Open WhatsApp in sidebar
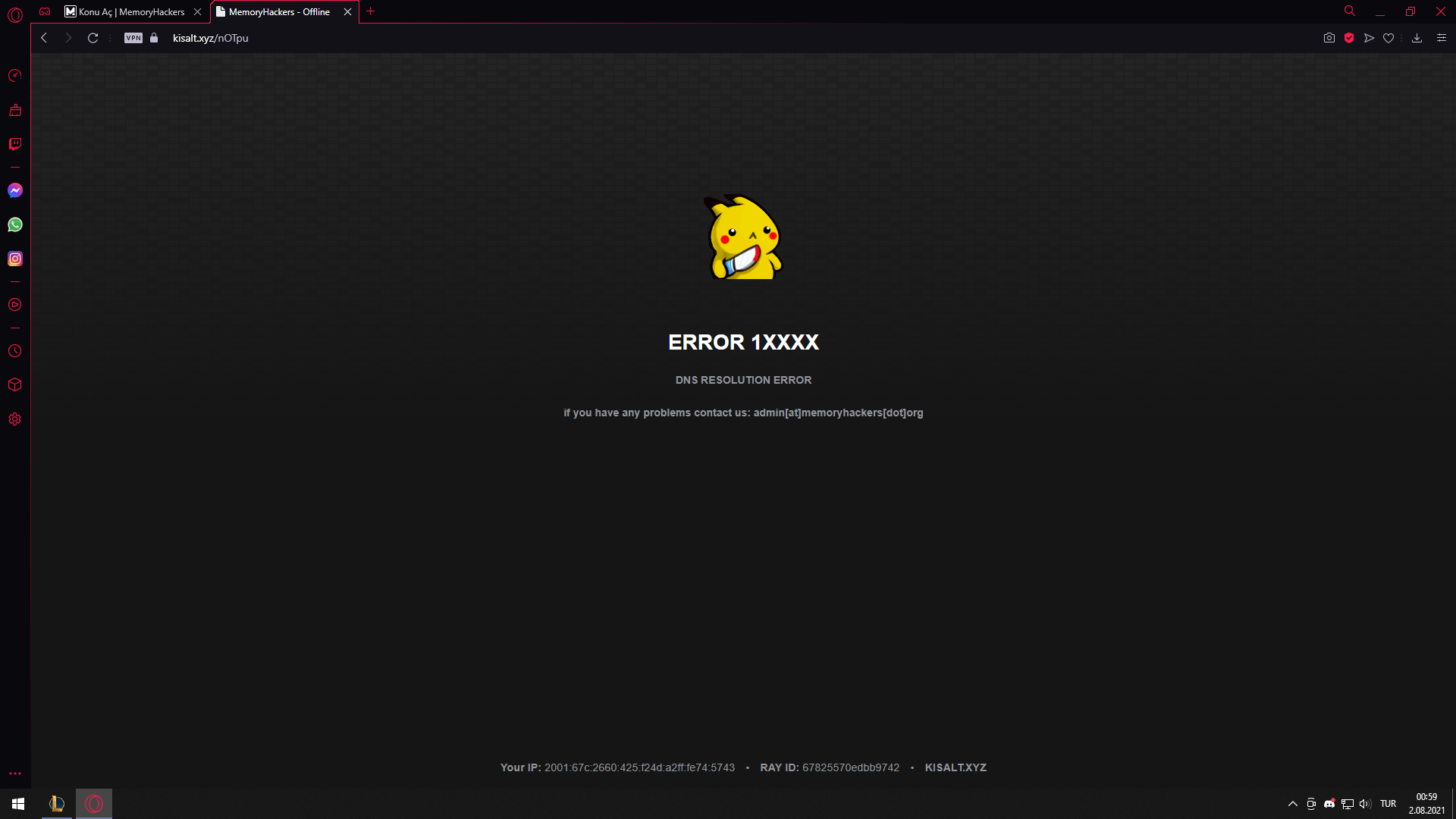Image resolution: width=1456 pixels, height=819 pixels. pos(15,224)
